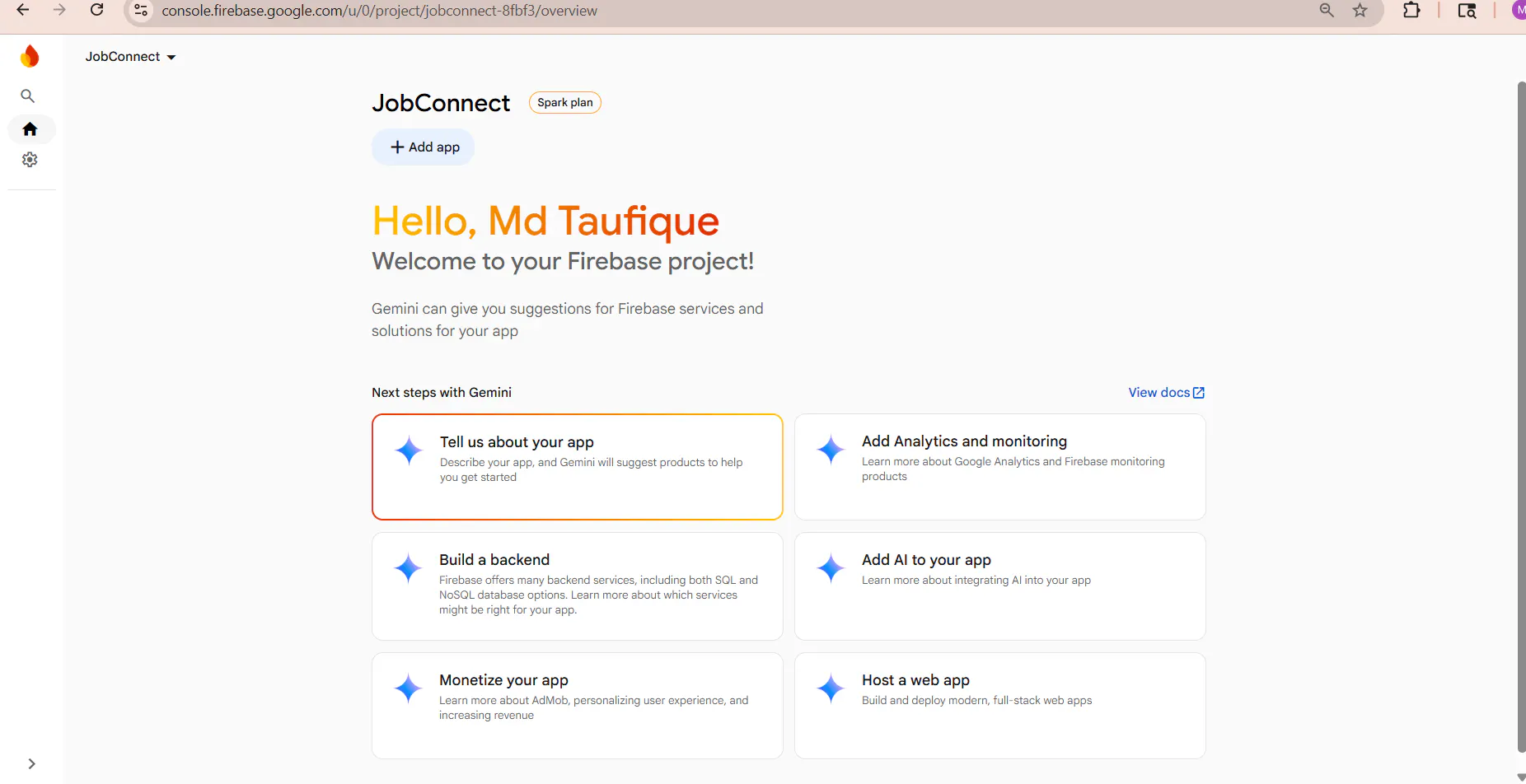Click the Gemini sparkle on Analytics card

(x=831, y=450)
